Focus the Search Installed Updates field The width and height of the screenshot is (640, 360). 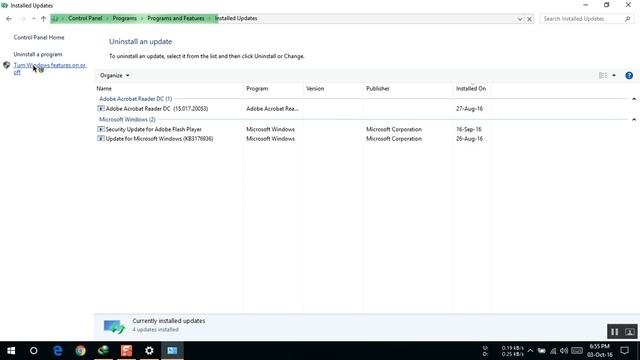pyautogui.click(x=586, y=19)
